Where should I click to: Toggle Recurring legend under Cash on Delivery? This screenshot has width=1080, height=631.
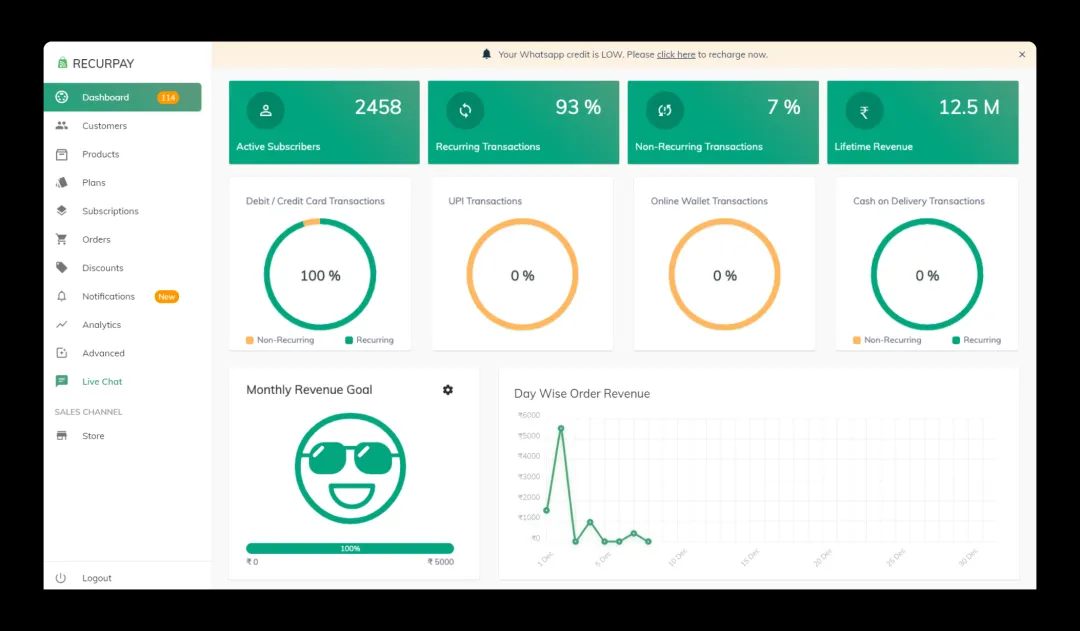pyautogui.click(x=977, y=340)
